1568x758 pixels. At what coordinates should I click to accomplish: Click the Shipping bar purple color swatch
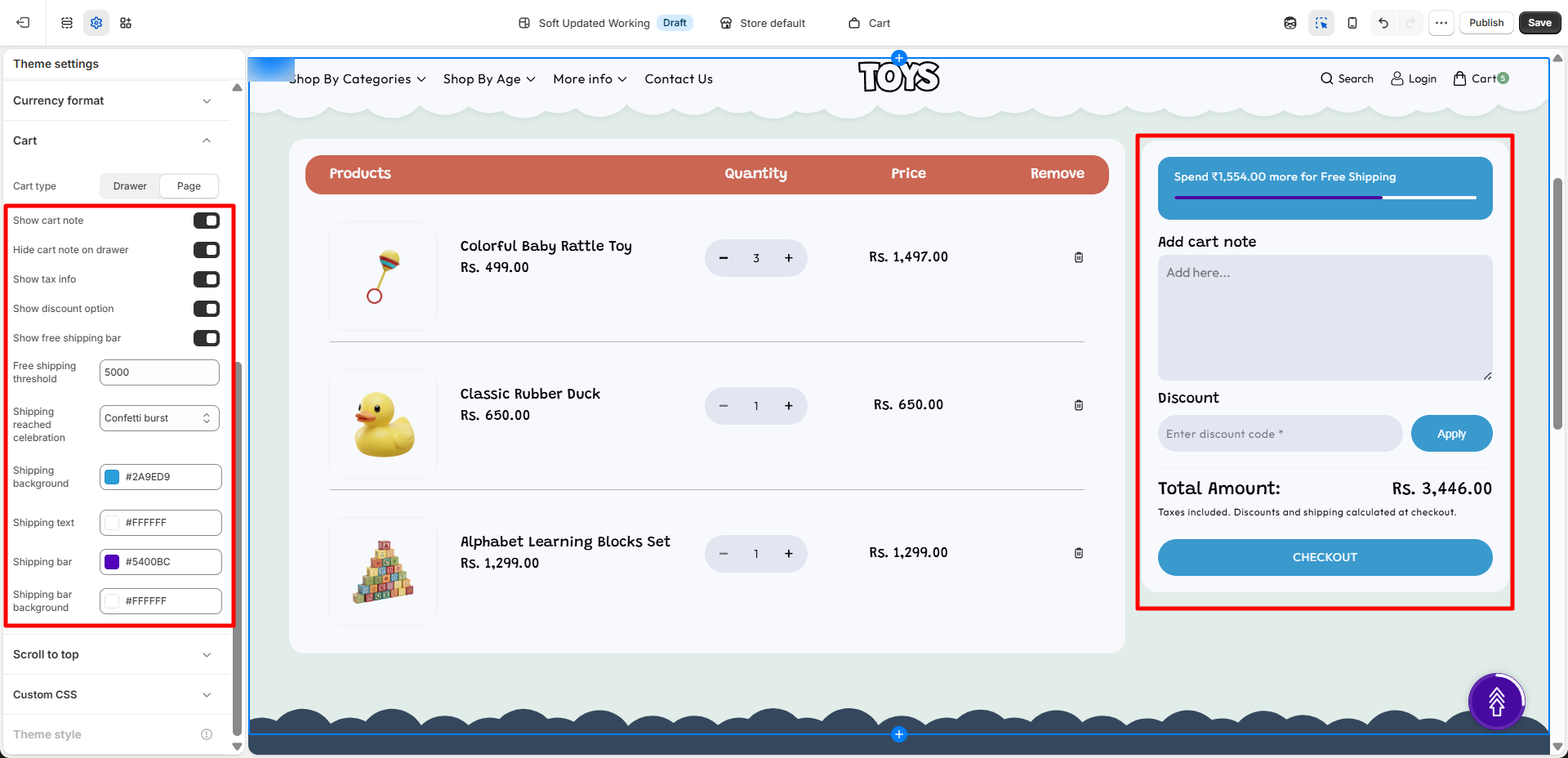click(x=112, y=562)
